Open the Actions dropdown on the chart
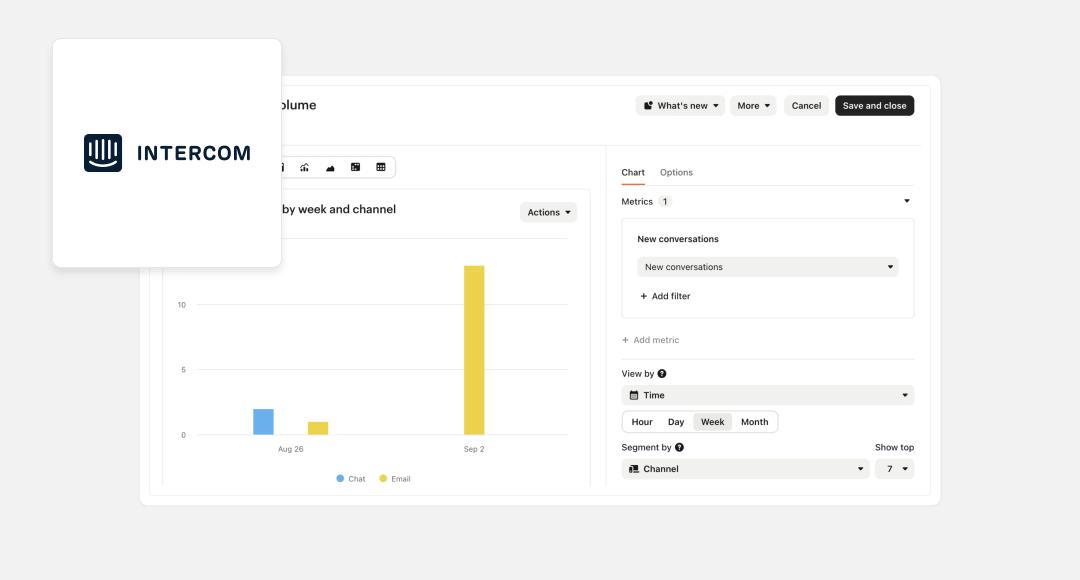The width and height of the screenshot is (1080, 580). tap(548, 212)
